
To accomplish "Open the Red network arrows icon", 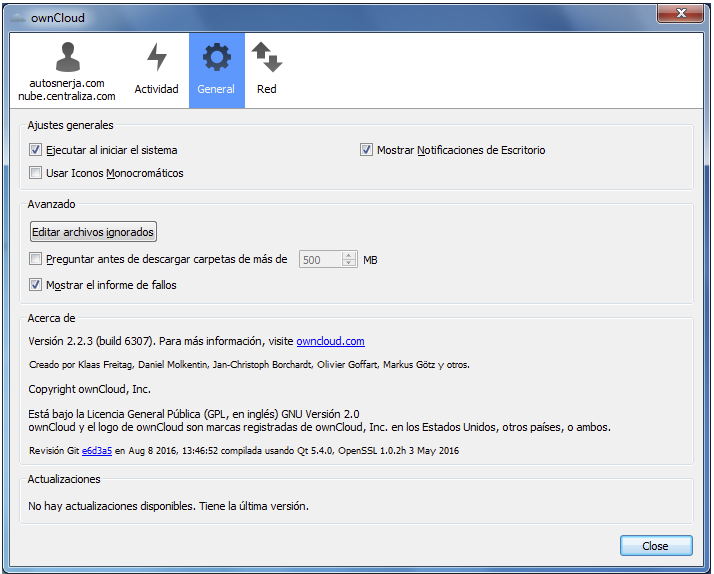I will (266, 57).
